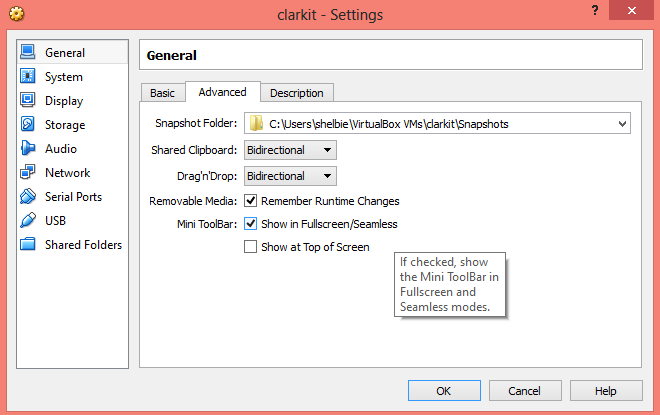Open the Network settings icon
This screenshot has width=660, height=415.
pos(28,172)
